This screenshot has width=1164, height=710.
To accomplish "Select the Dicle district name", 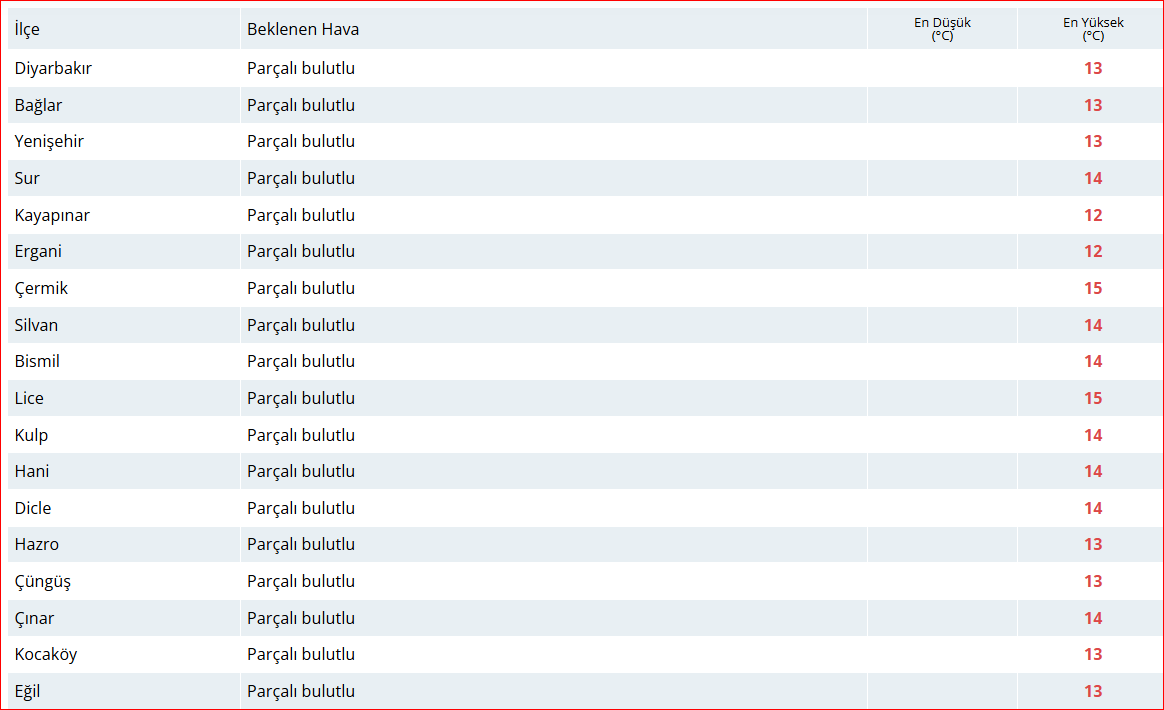I will pyautogui.click(x=33, y=508).
